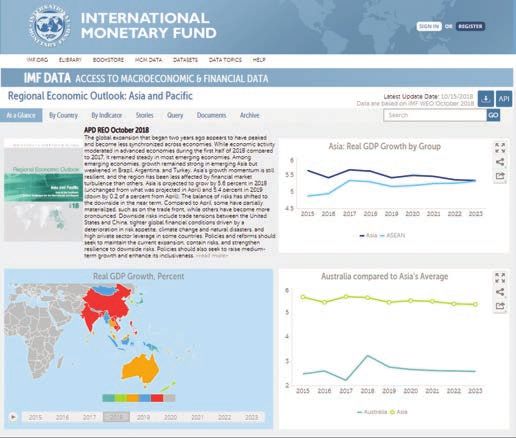Open the IMF DATA menu link

pyautogui.click(x=149, y=60)
